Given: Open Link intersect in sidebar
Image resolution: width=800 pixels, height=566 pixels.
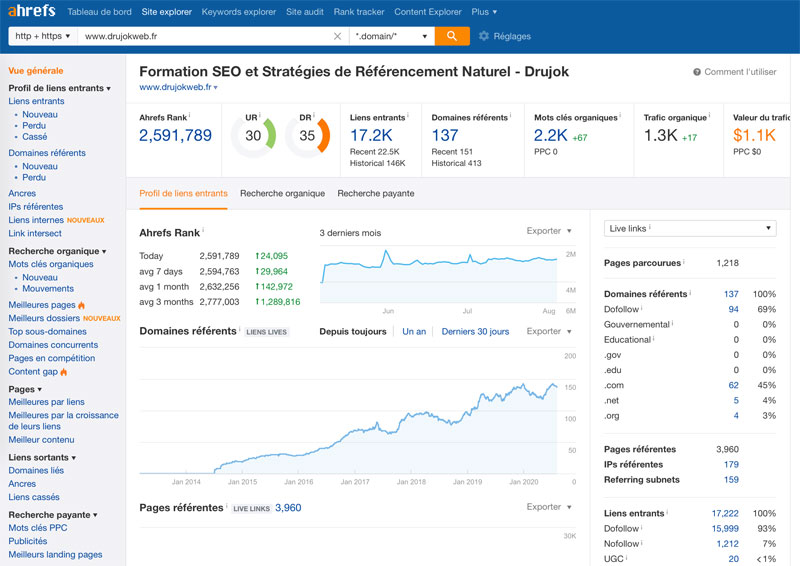Looking at the screenshot, I should point(35,233).
